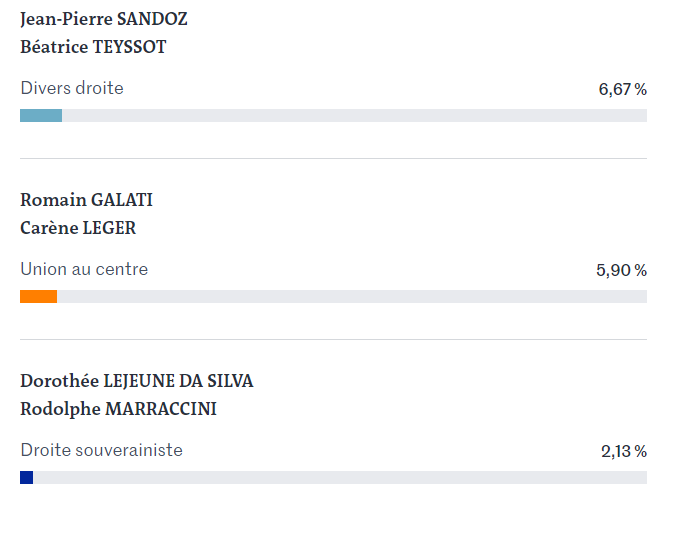686x537 pixels.
Task: Click divider line below Divers droite result
Action: coord(333,158)
